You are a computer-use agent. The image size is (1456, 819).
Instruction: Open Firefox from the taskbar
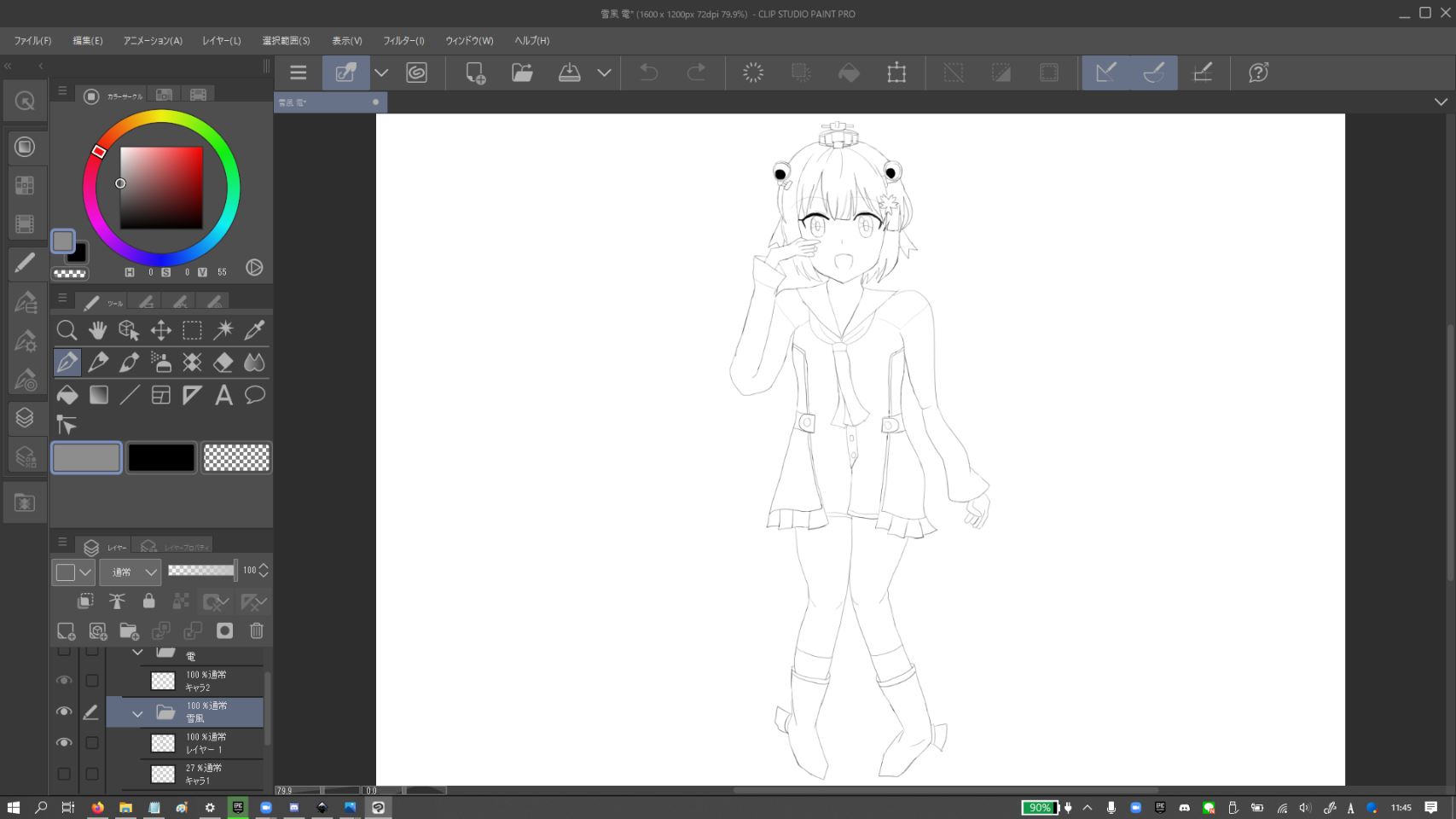[x=97, y=807]
